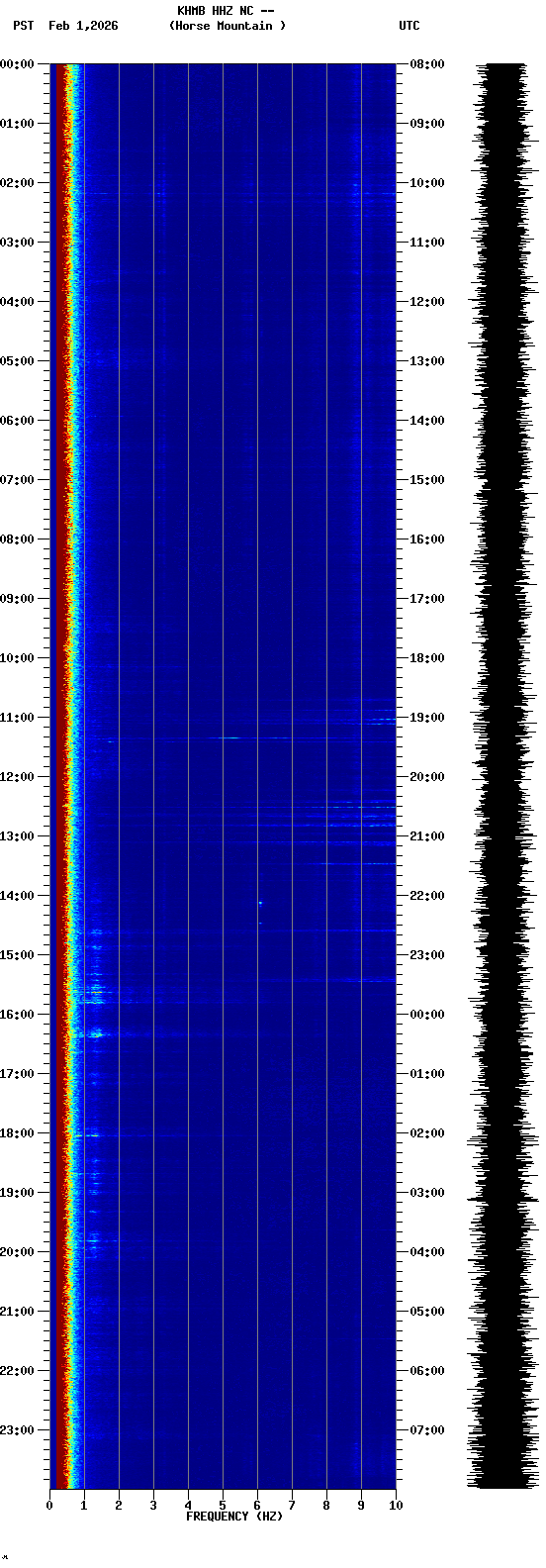This screenshot has height=1568, width=546.
Task: Click PST time label 03:00
Action: [x=17, y=243]
